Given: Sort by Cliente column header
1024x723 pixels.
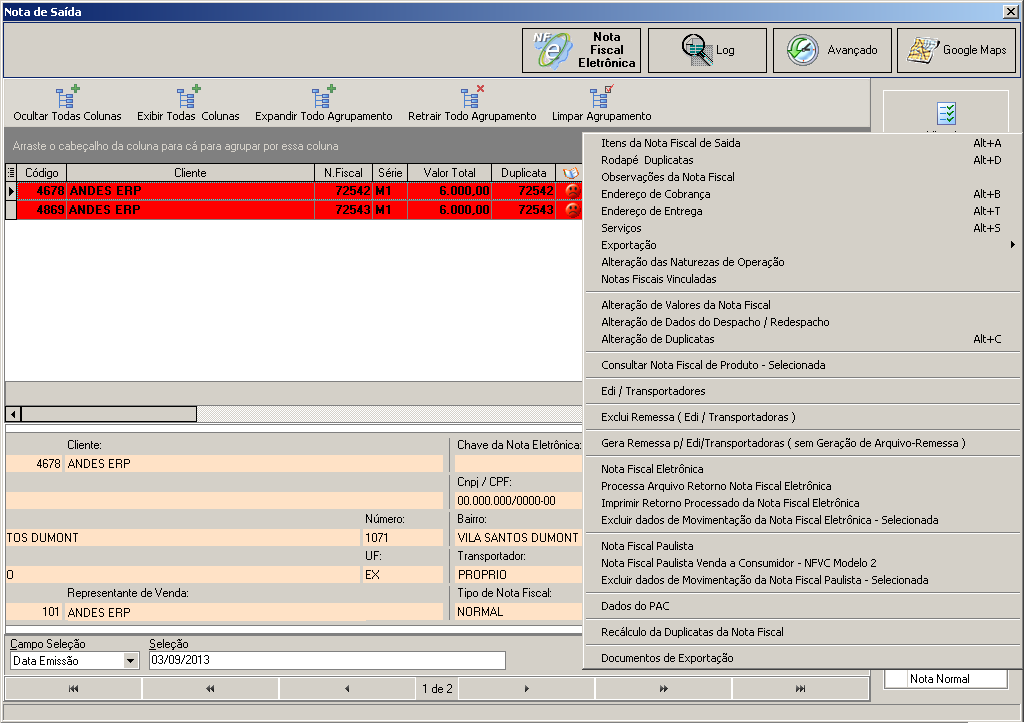Looking at the screenshot, I should tap(190, 173).
